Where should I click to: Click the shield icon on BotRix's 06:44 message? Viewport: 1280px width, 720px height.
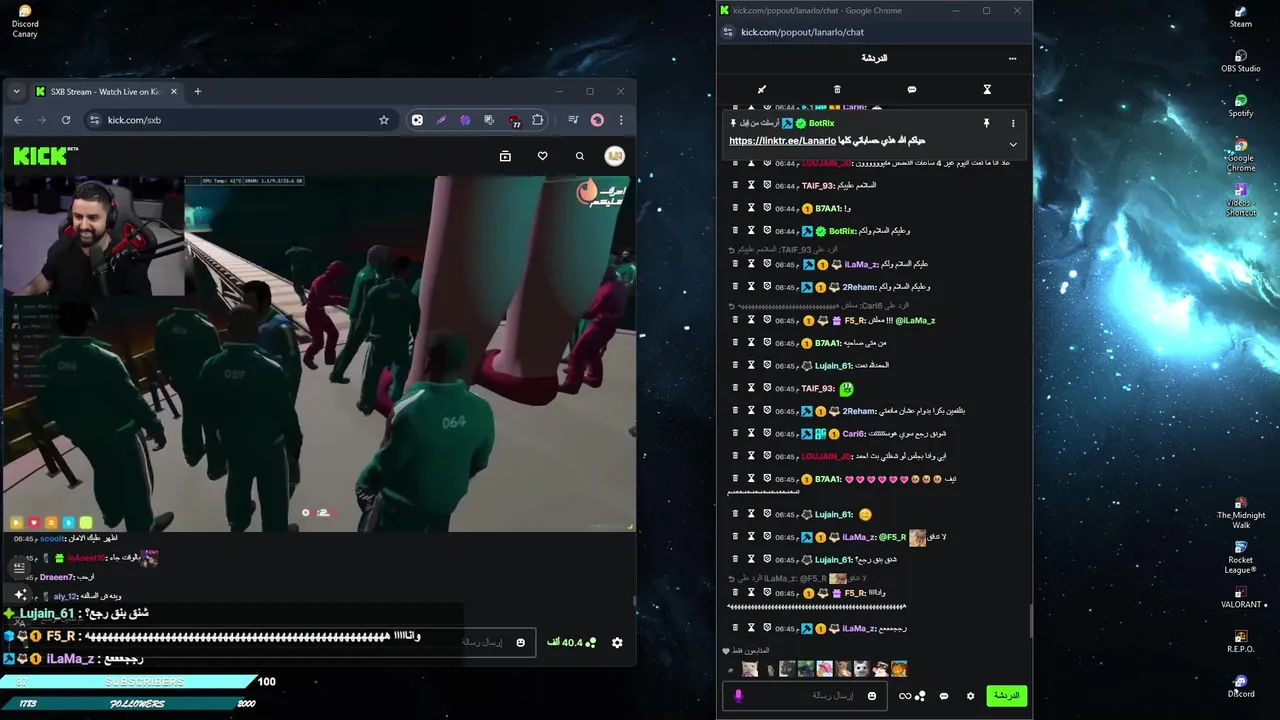(767, 231)
